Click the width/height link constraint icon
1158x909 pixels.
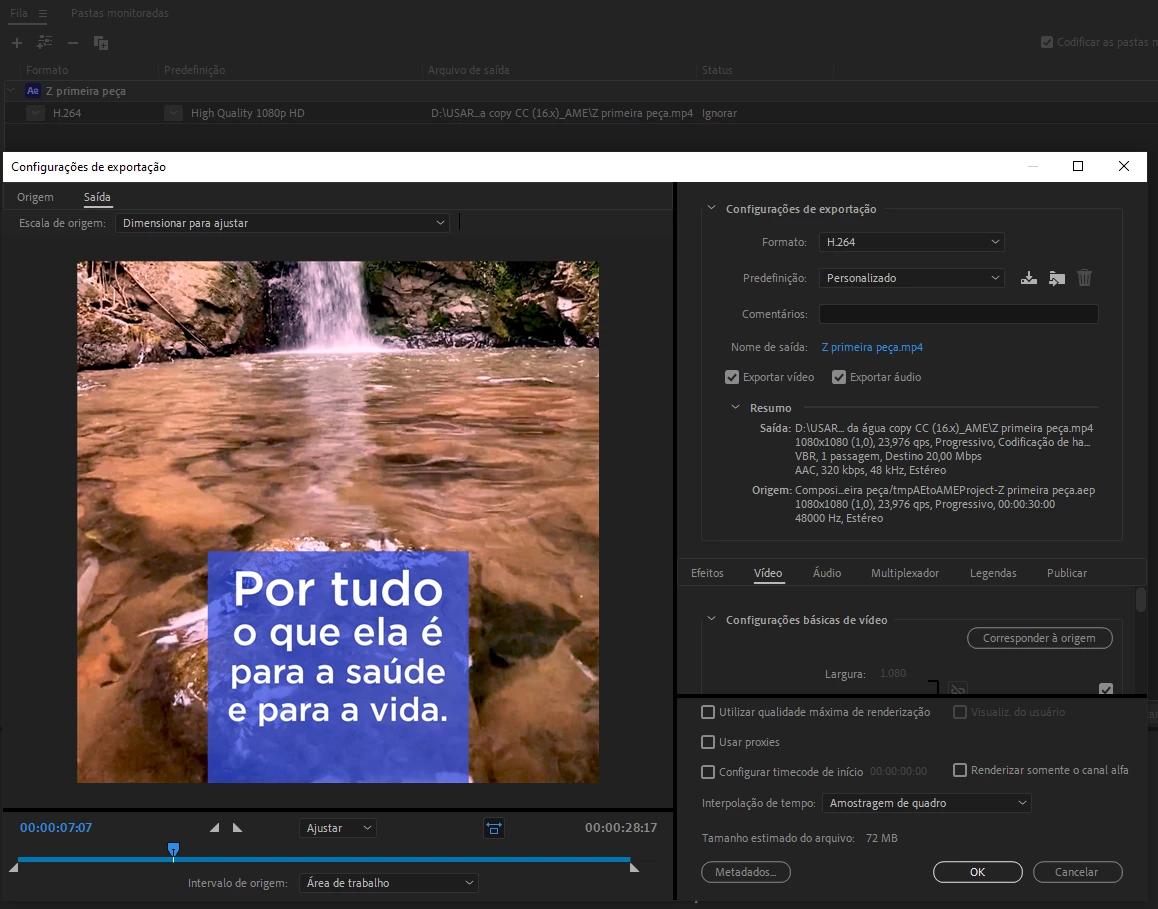tap(958, 689)
